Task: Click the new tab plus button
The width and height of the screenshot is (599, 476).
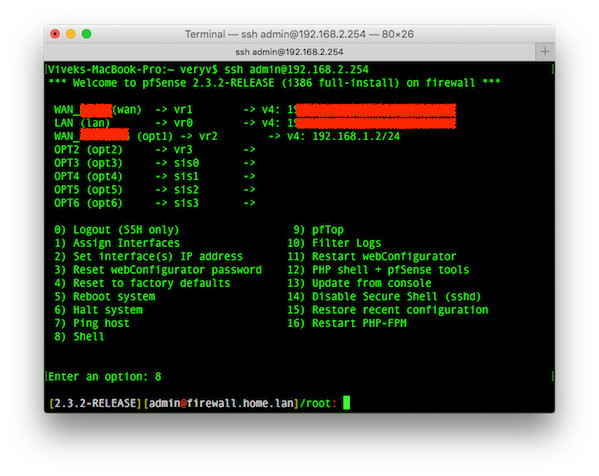Action: (x=545, y=51)
